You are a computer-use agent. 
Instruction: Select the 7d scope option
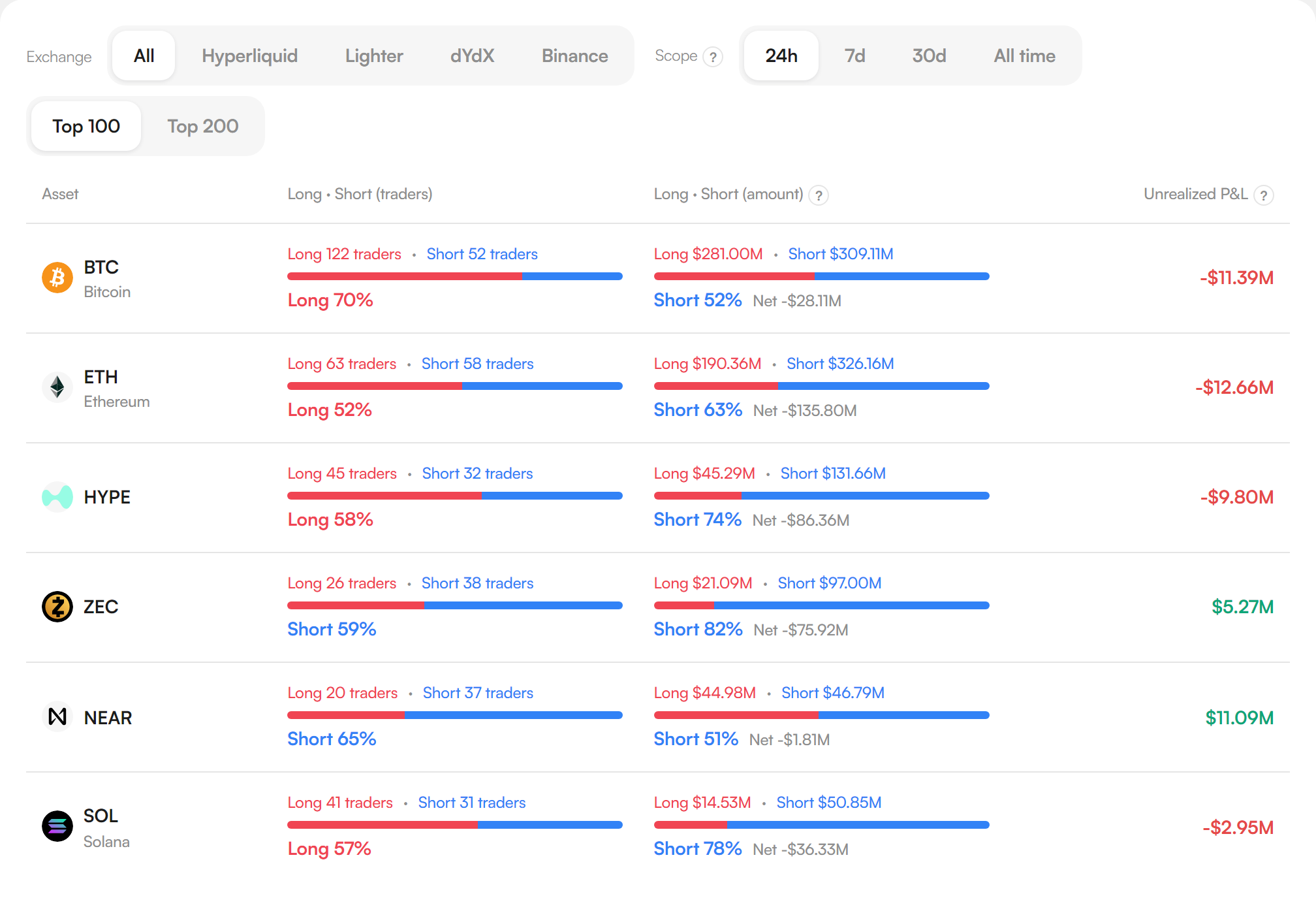[x=854, y=56]
